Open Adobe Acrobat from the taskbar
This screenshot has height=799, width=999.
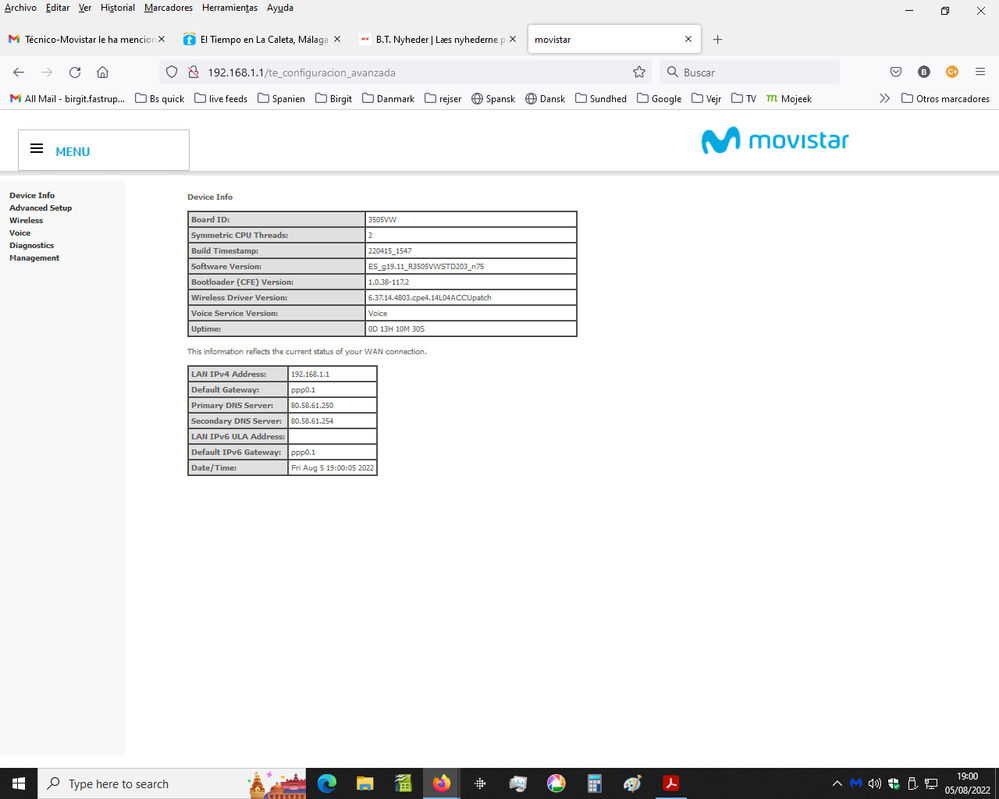pos(671,783)
